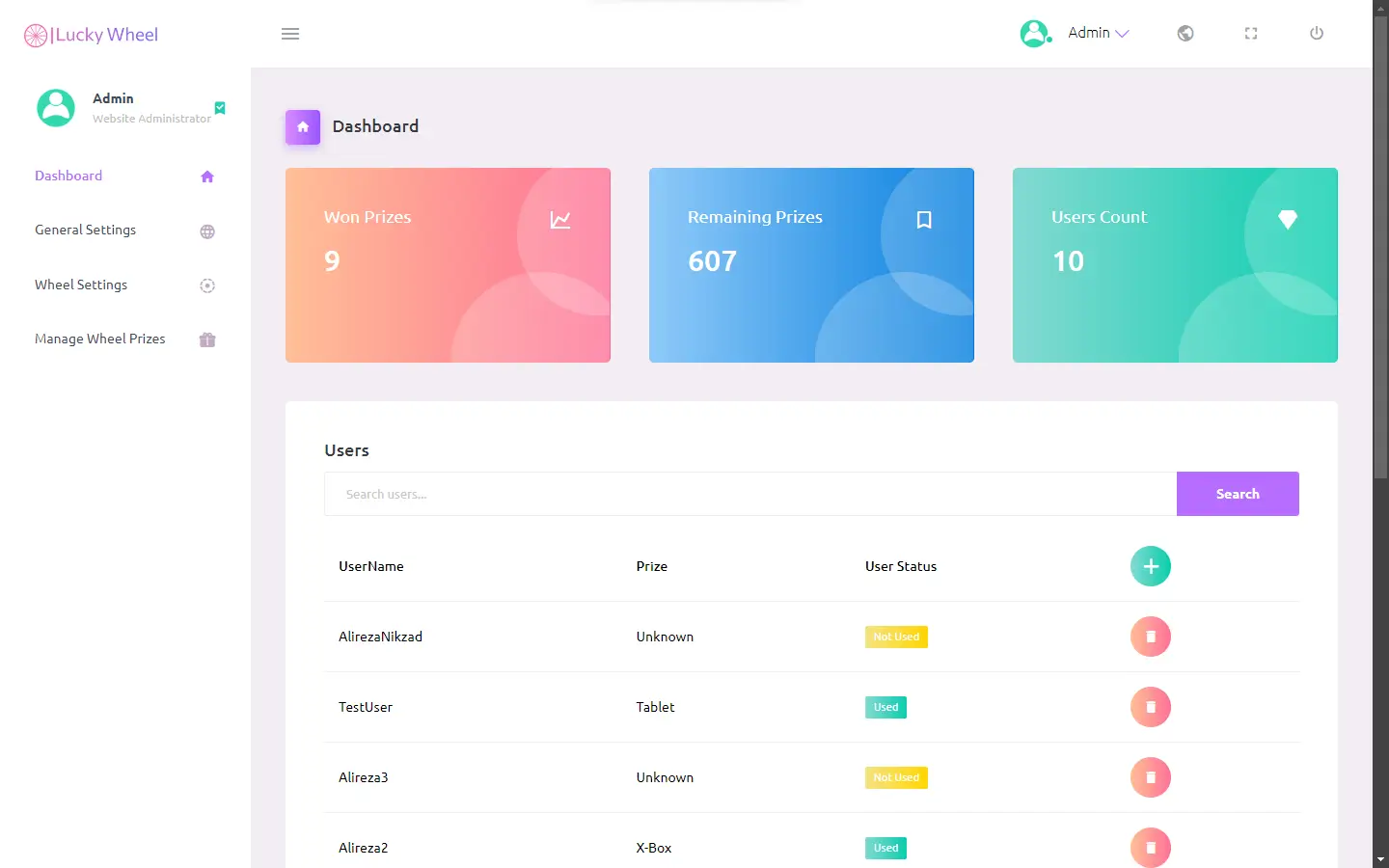Click the Won Prizes chart icon

coord(560,220)
